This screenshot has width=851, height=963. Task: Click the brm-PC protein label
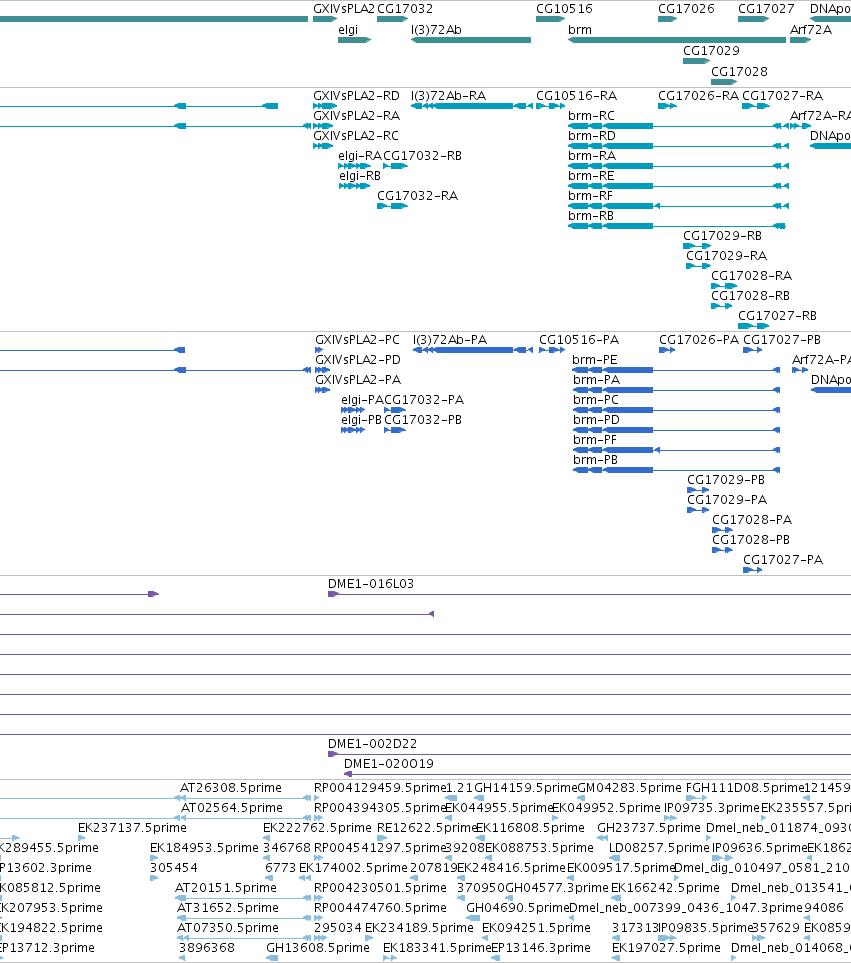coord(596,400)
